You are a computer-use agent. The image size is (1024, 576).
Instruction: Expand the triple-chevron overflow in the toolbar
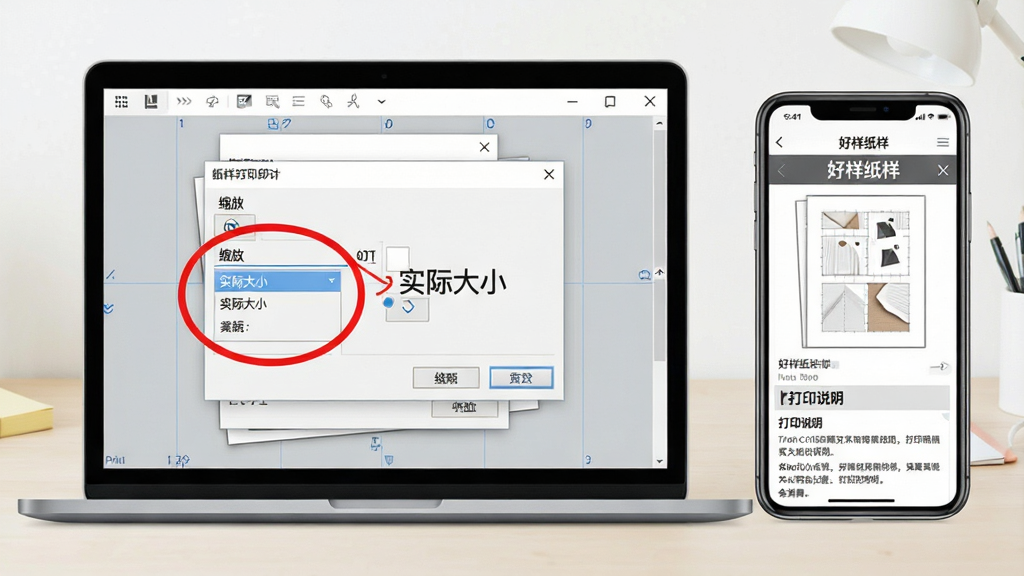click(184, 101)
